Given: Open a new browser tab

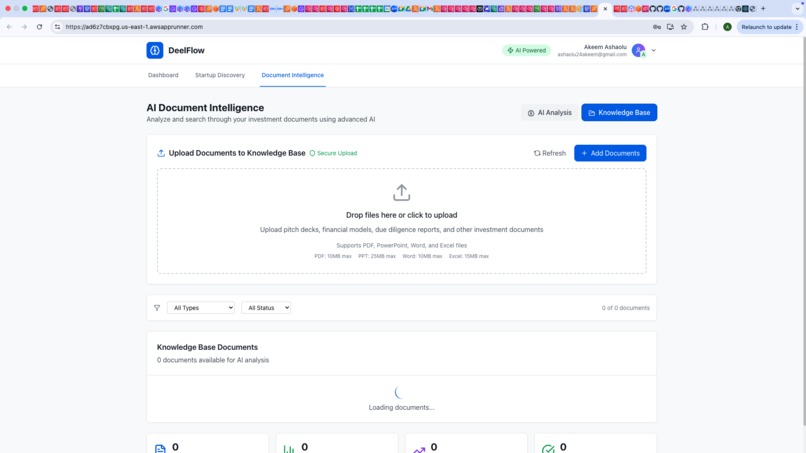Looking at the screenshot, I should [x=763, y=9].
